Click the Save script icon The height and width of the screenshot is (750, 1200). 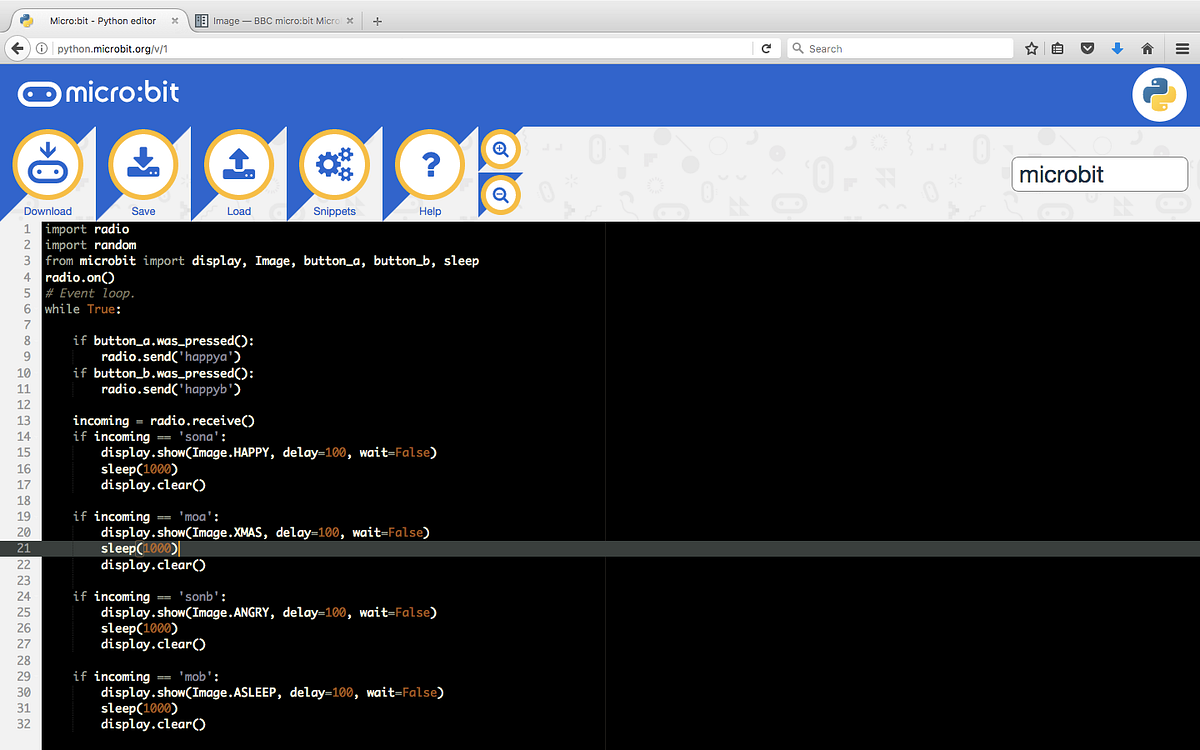(x=143, y=163)
